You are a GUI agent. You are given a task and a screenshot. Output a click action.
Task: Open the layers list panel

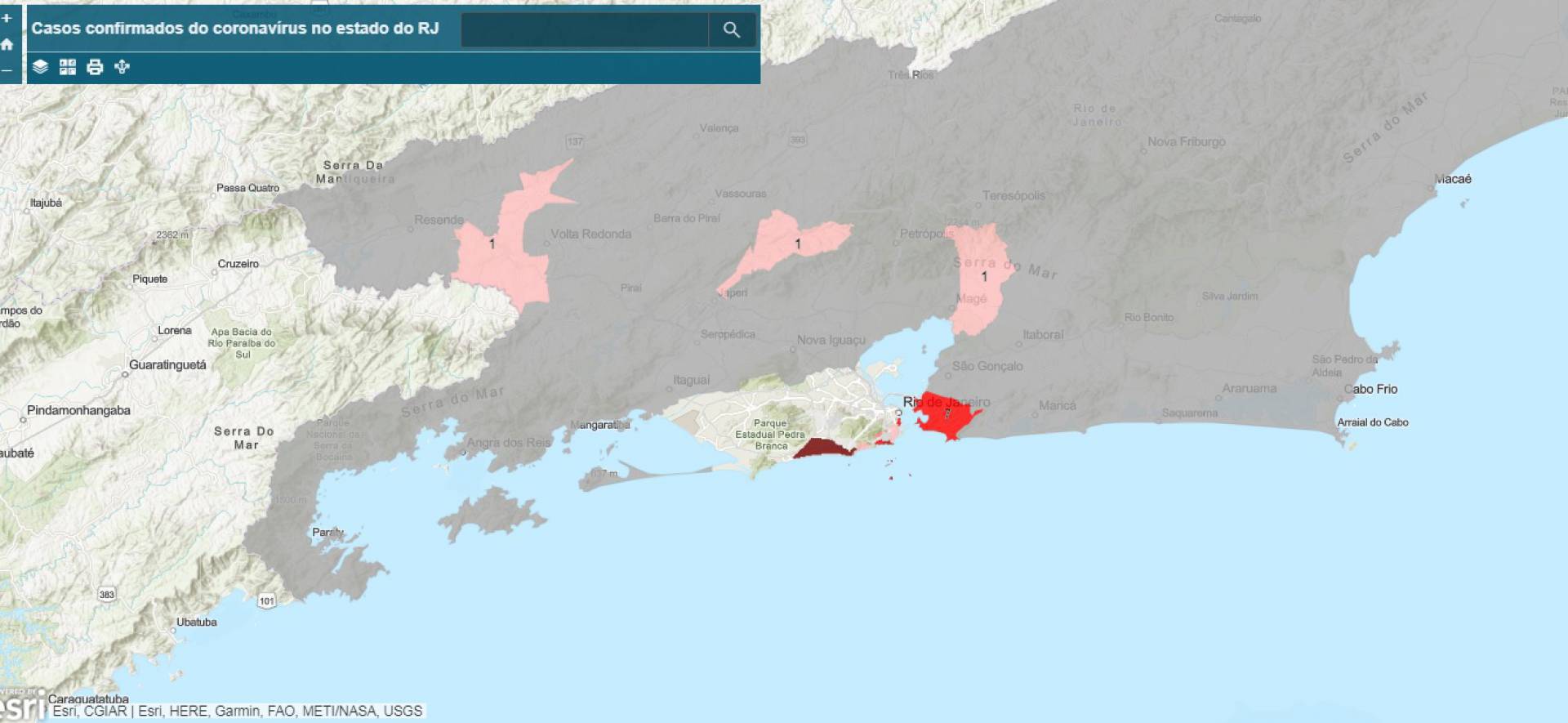[40, 67]
